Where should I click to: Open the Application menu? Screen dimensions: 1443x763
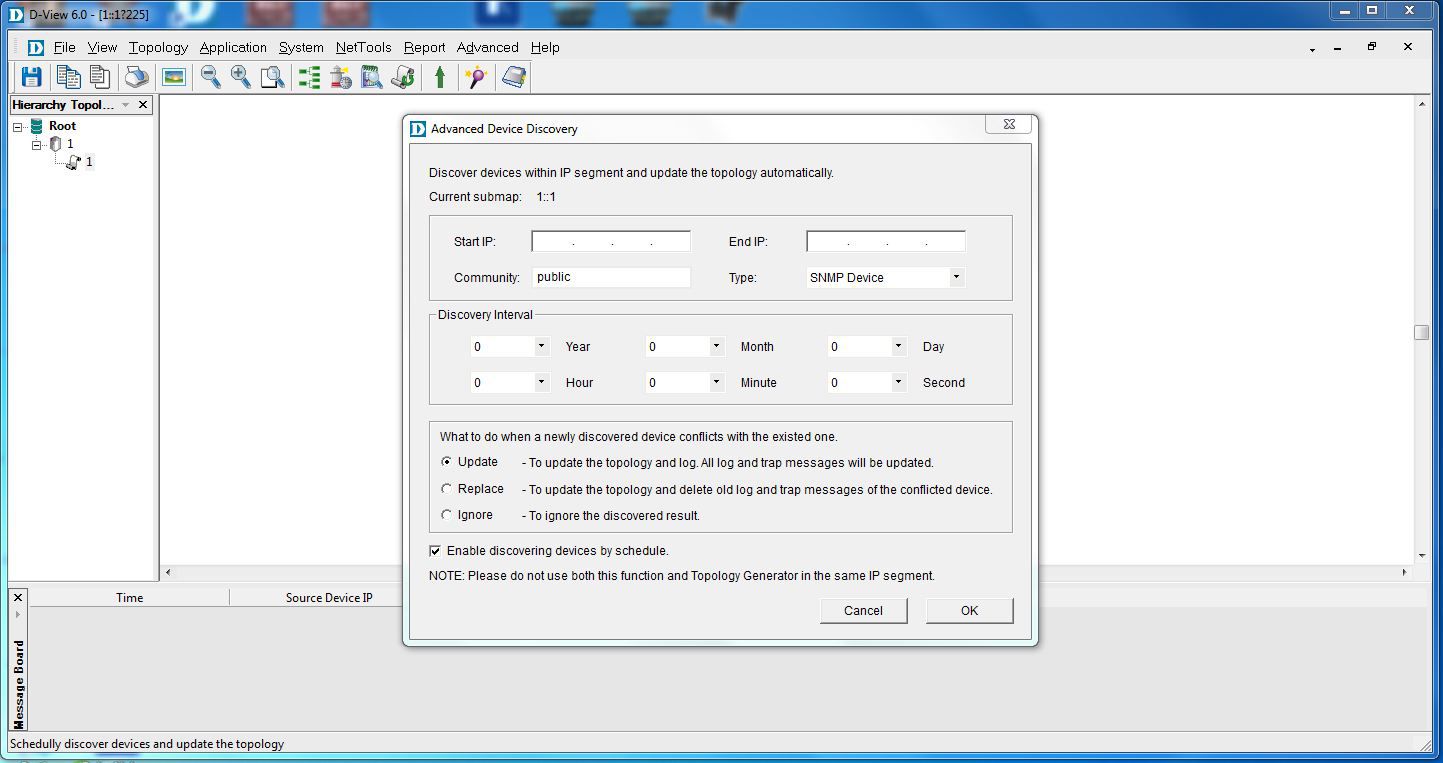coord(233,47)
